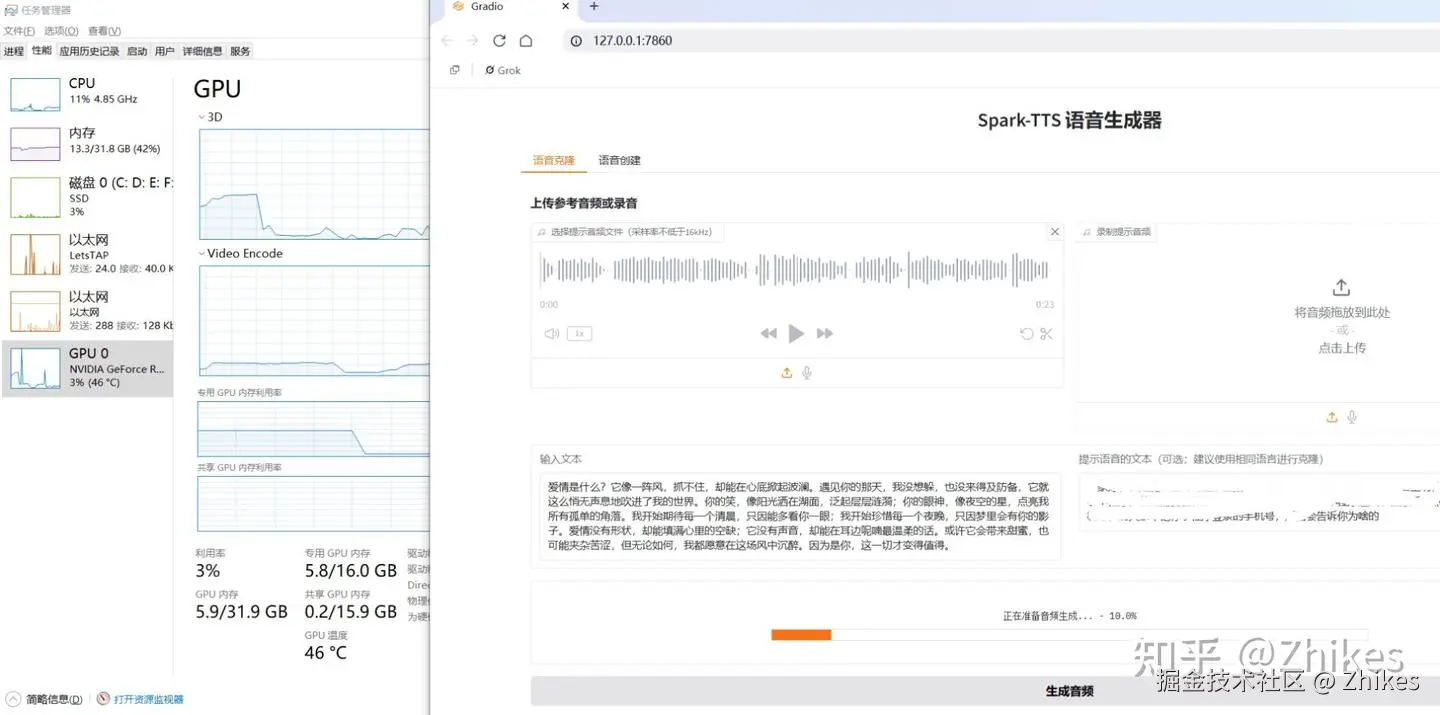Click upload icon below the first audio player

(787, 373)
